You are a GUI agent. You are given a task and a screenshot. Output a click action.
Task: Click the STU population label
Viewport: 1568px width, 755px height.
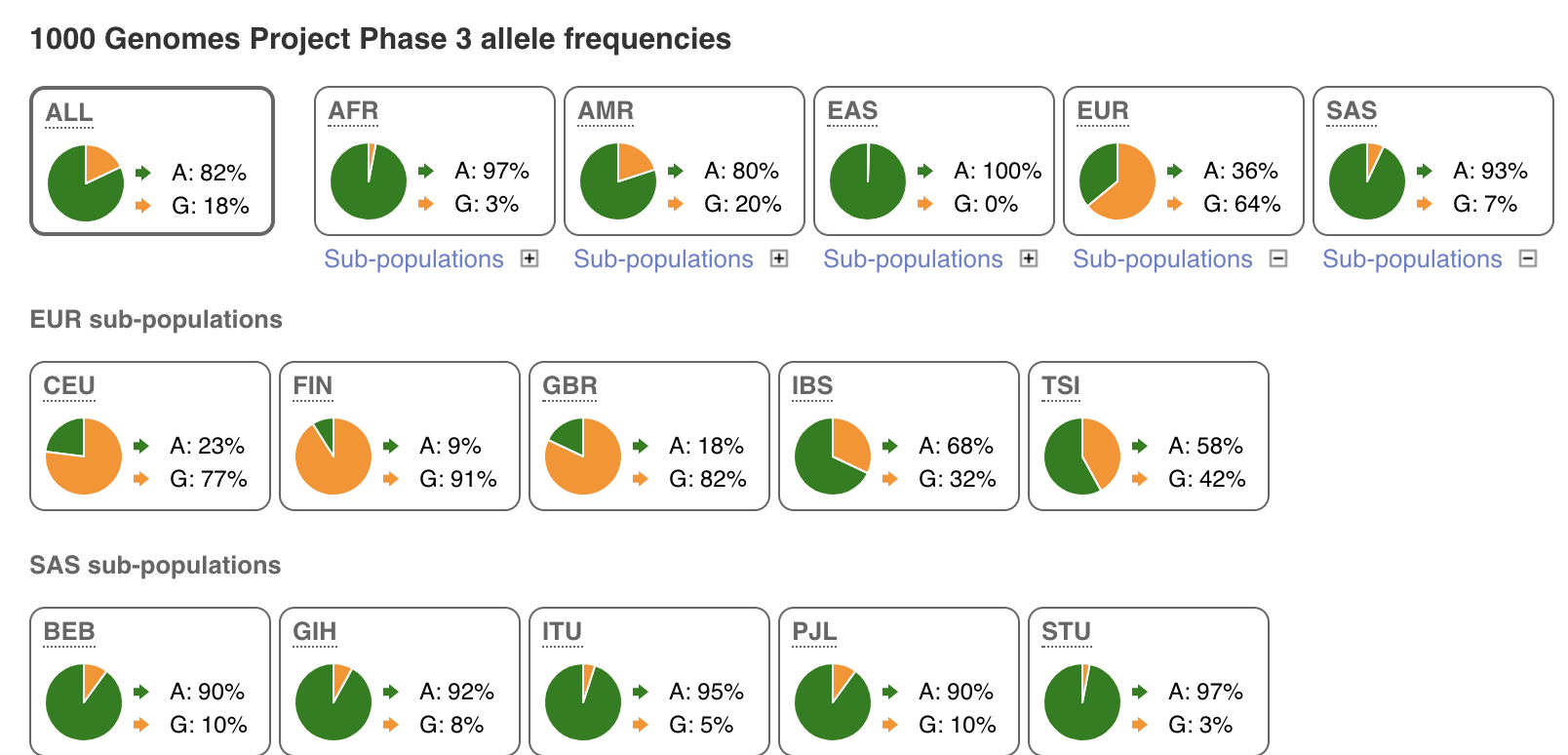coord(1066,632)
